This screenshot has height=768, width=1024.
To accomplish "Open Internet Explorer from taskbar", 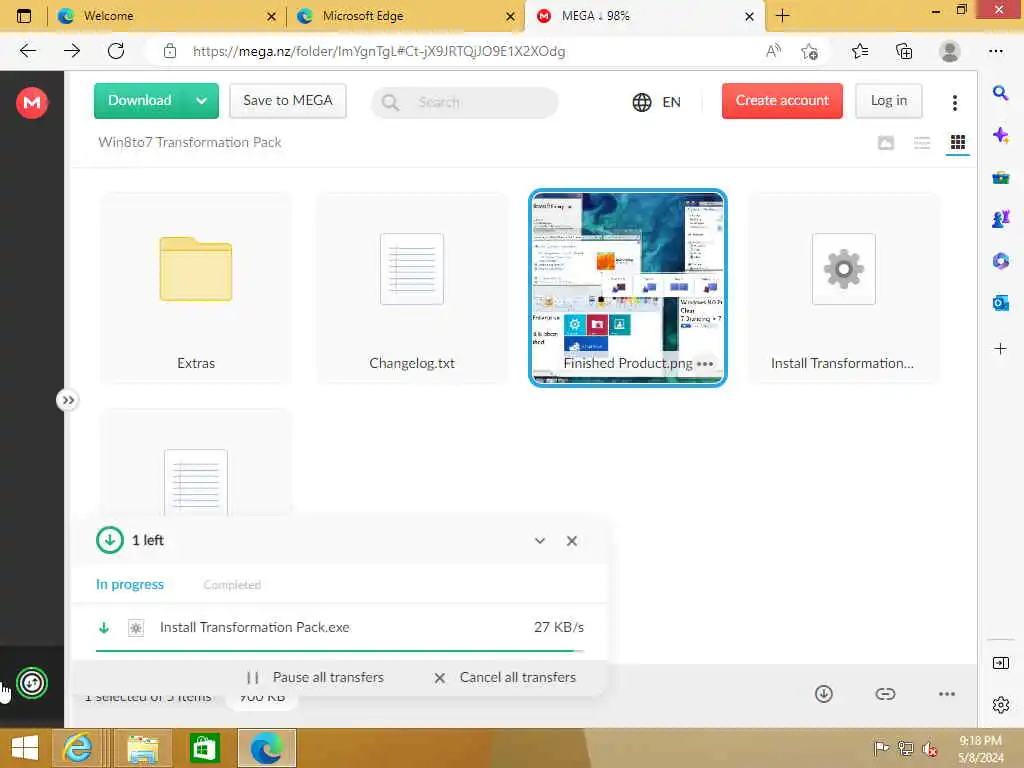I will [78, 748].
